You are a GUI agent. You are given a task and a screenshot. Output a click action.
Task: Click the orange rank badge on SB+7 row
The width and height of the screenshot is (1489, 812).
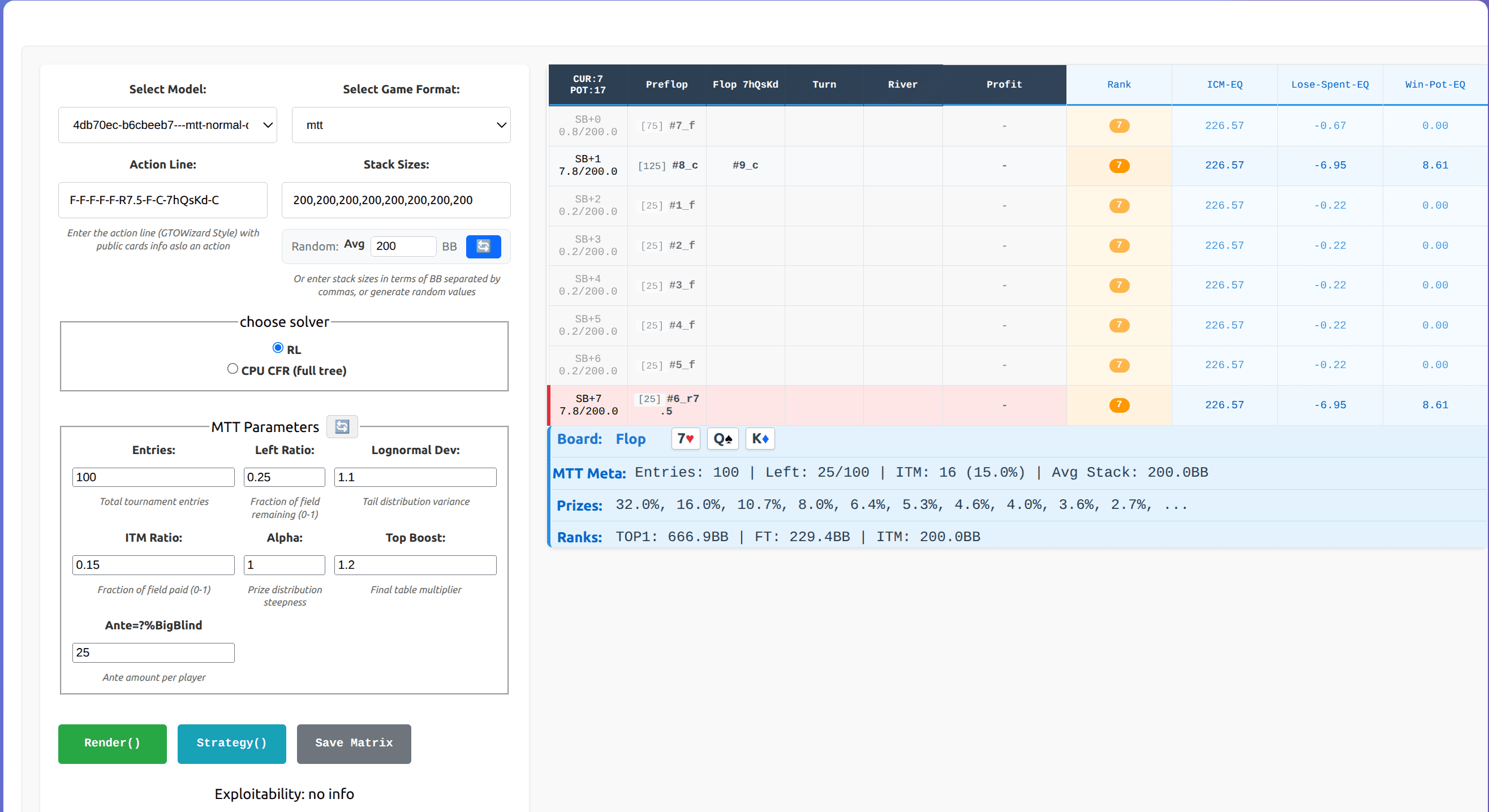coord(1119,404)
